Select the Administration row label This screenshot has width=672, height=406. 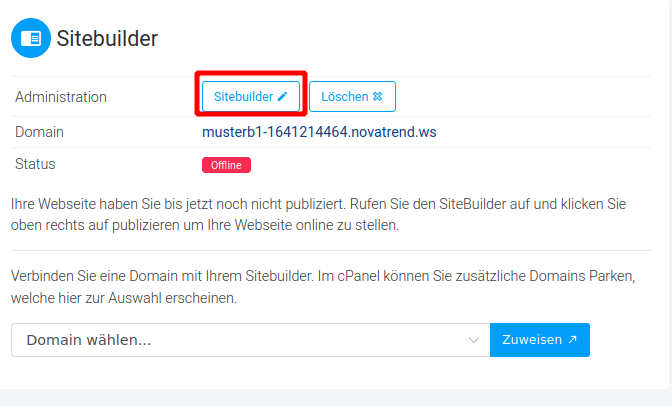[x=61, y=97]
